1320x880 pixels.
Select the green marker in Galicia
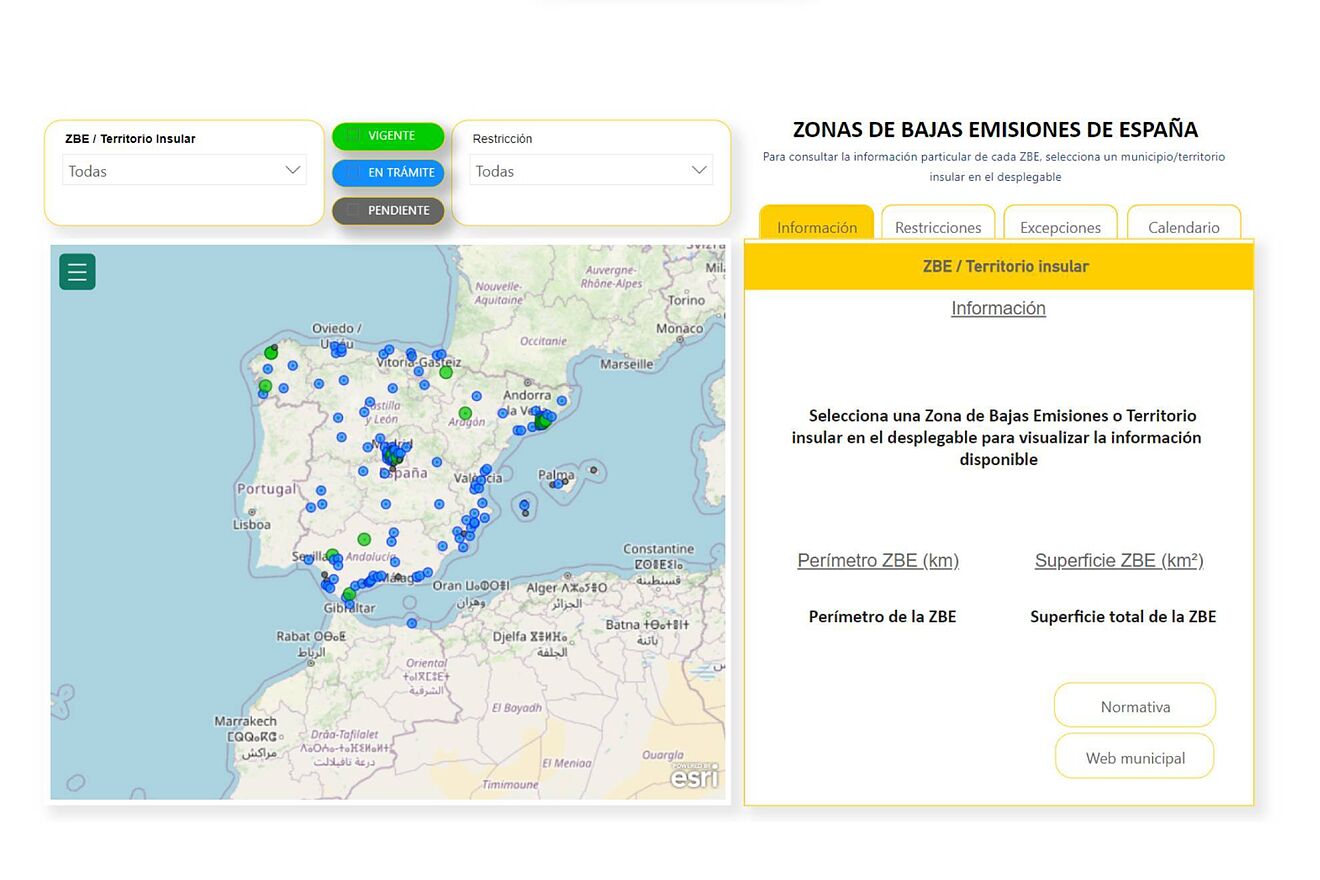[x=270, y=352]
